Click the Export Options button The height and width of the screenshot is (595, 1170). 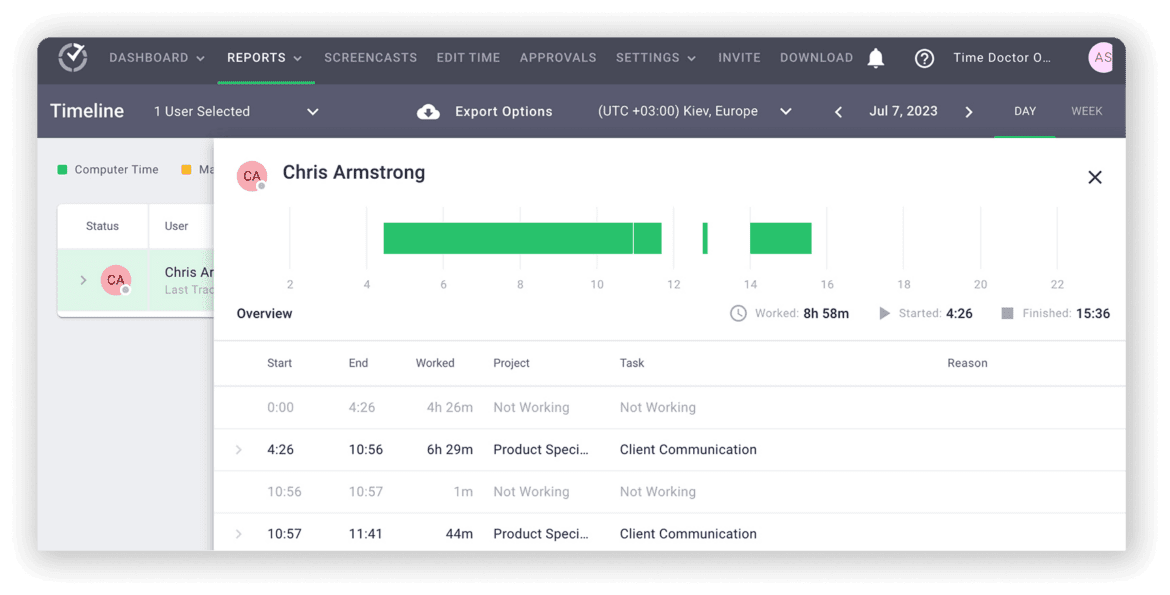(503, 111)
